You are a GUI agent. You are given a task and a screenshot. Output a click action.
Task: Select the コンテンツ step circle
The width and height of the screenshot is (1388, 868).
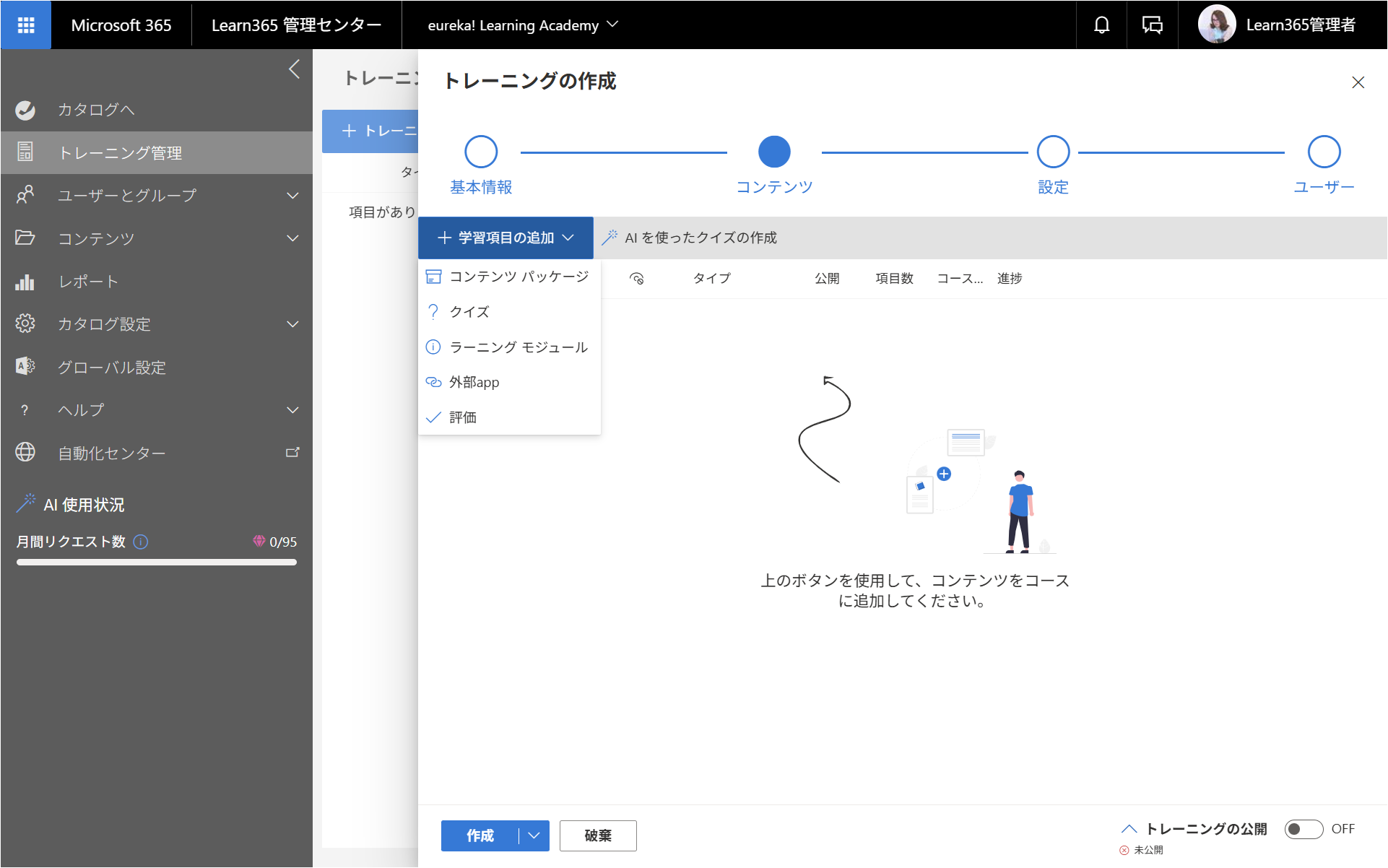point(774,152)
